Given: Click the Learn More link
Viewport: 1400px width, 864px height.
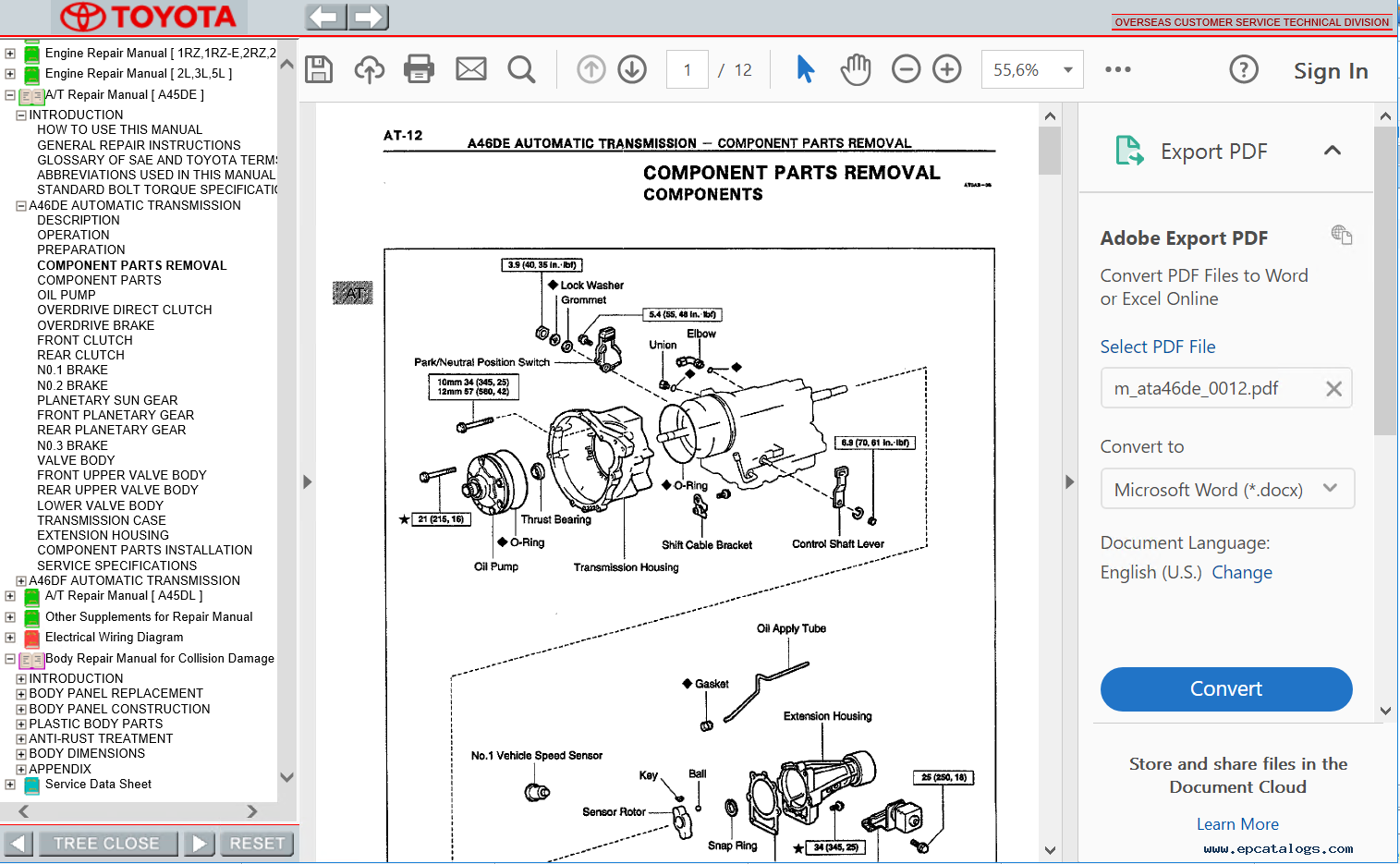Looking at the screenshot, I should click(x=1237, y=823).
